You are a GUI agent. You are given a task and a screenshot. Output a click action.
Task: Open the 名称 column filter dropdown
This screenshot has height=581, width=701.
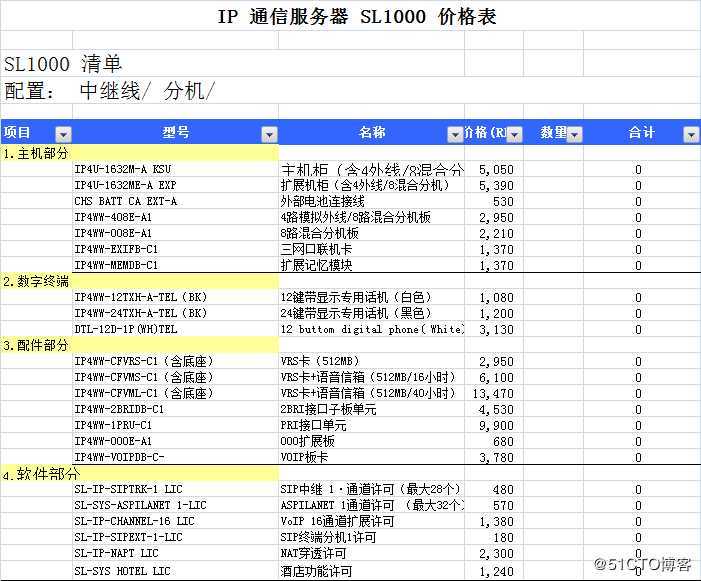tap(455, 134)
